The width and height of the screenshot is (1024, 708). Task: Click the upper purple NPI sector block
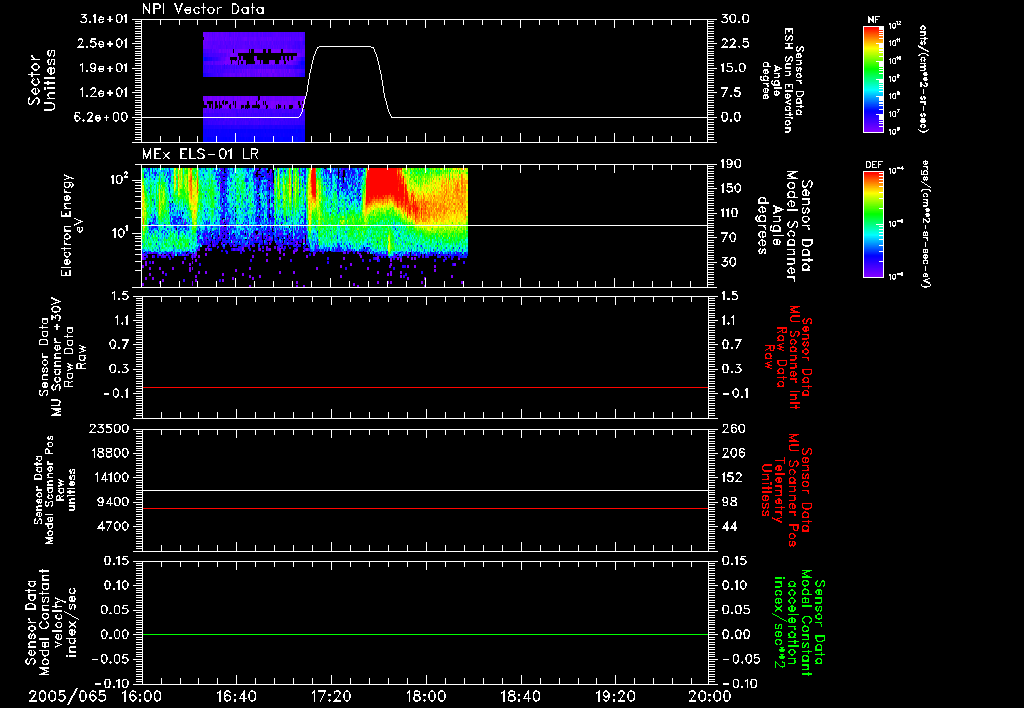pos(254,54)
